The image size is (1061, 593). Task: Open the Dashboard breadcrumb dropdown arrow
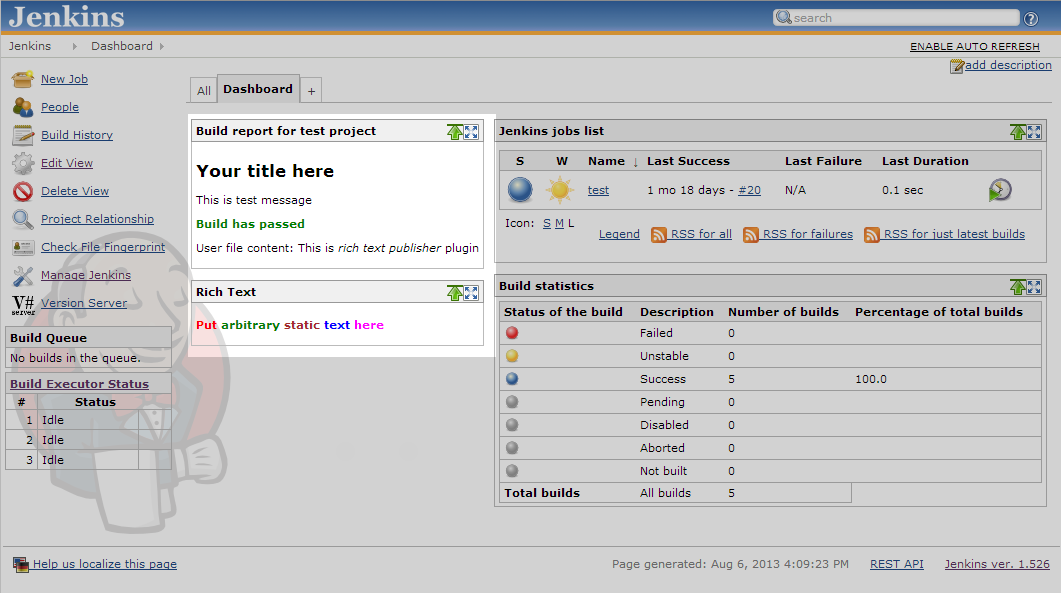(x=162, y=46)
